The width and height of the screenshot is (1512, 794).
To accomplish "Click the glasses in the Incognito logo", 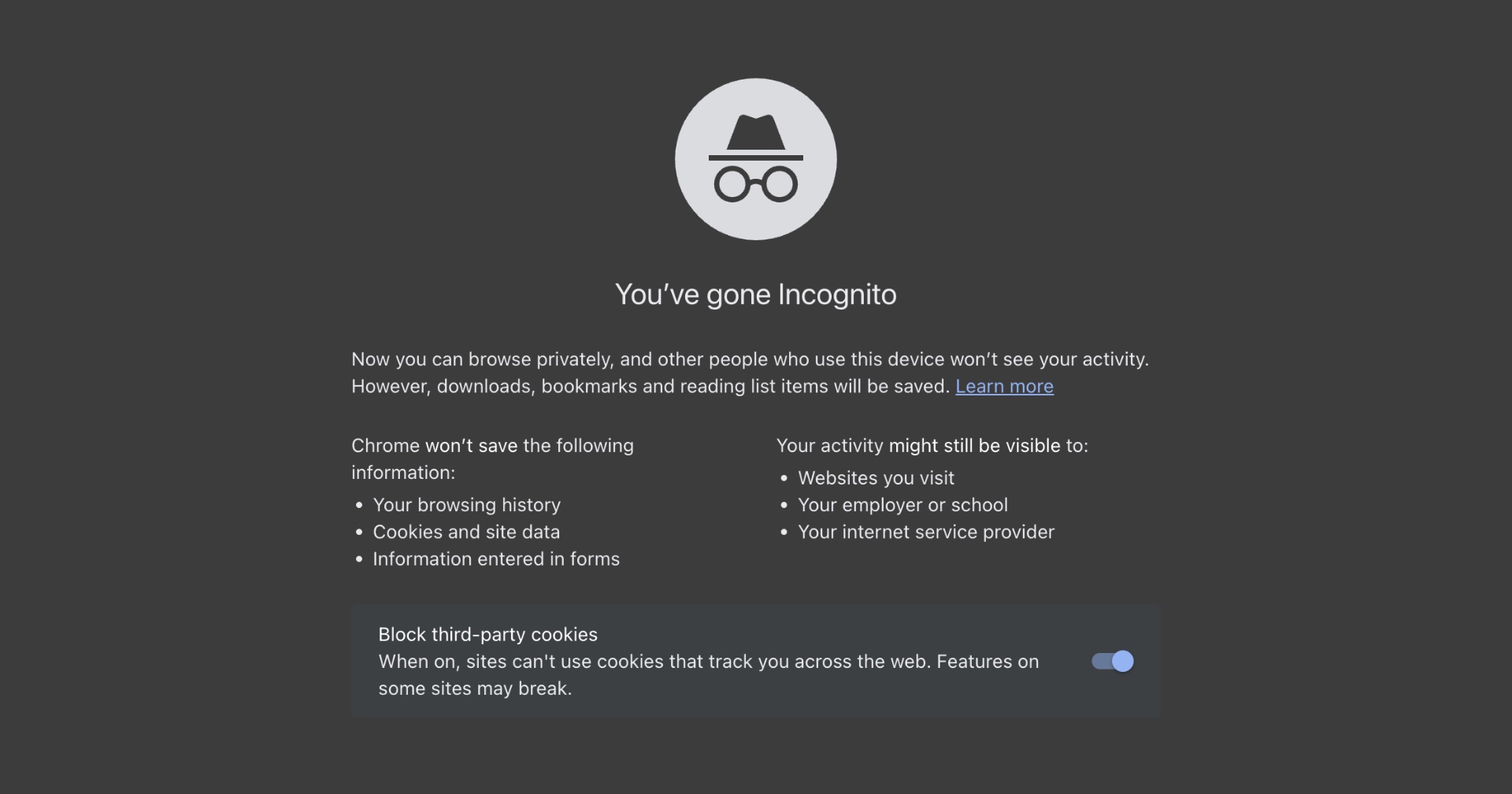I will pyautogui.click(x=755, y=184).
